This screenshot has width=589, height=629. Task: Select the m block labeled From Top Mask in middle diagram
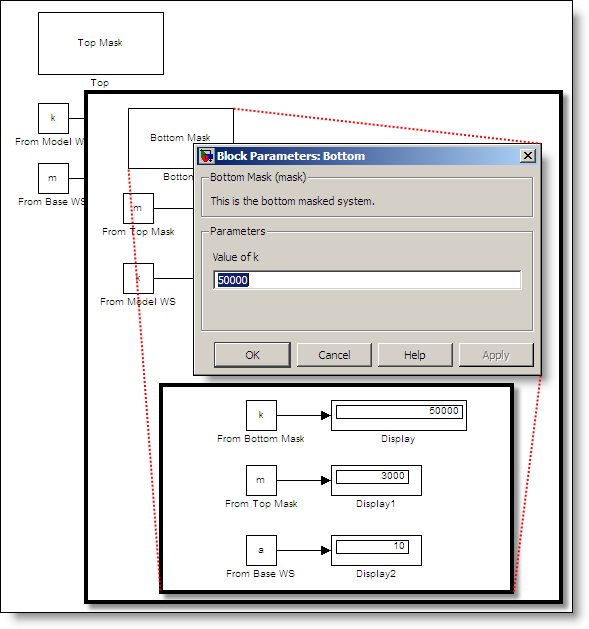pos(138,209)
